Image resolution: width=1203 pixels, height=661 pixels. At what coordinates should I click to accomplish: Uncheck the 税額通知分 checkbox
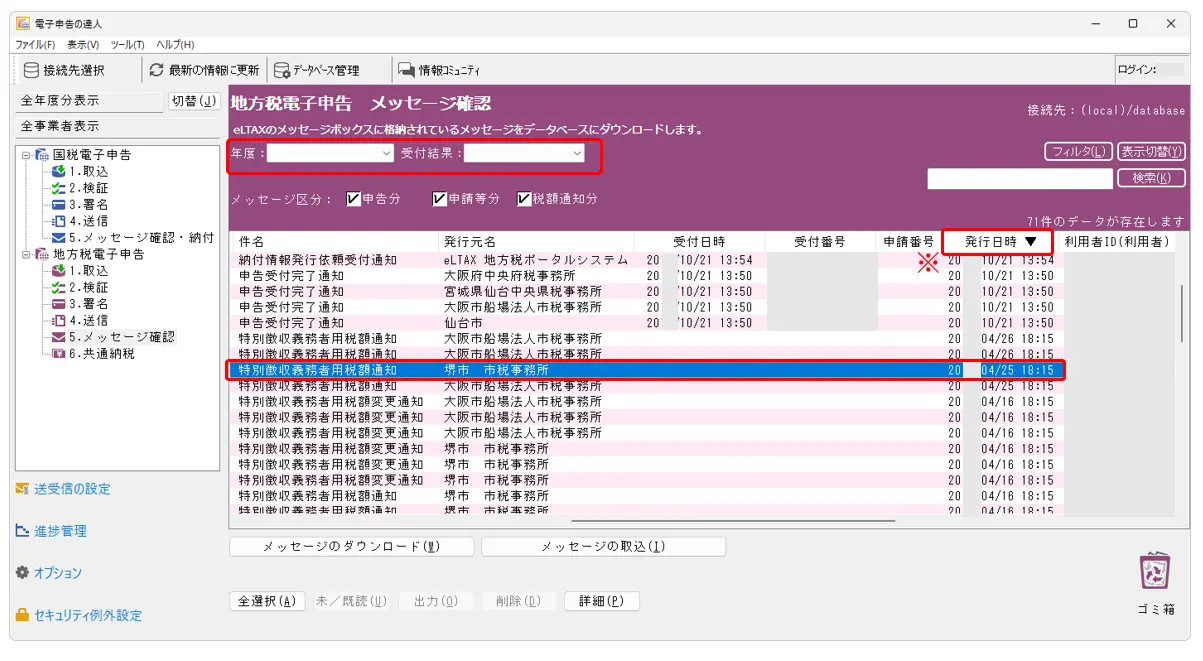tap(523, 199)
